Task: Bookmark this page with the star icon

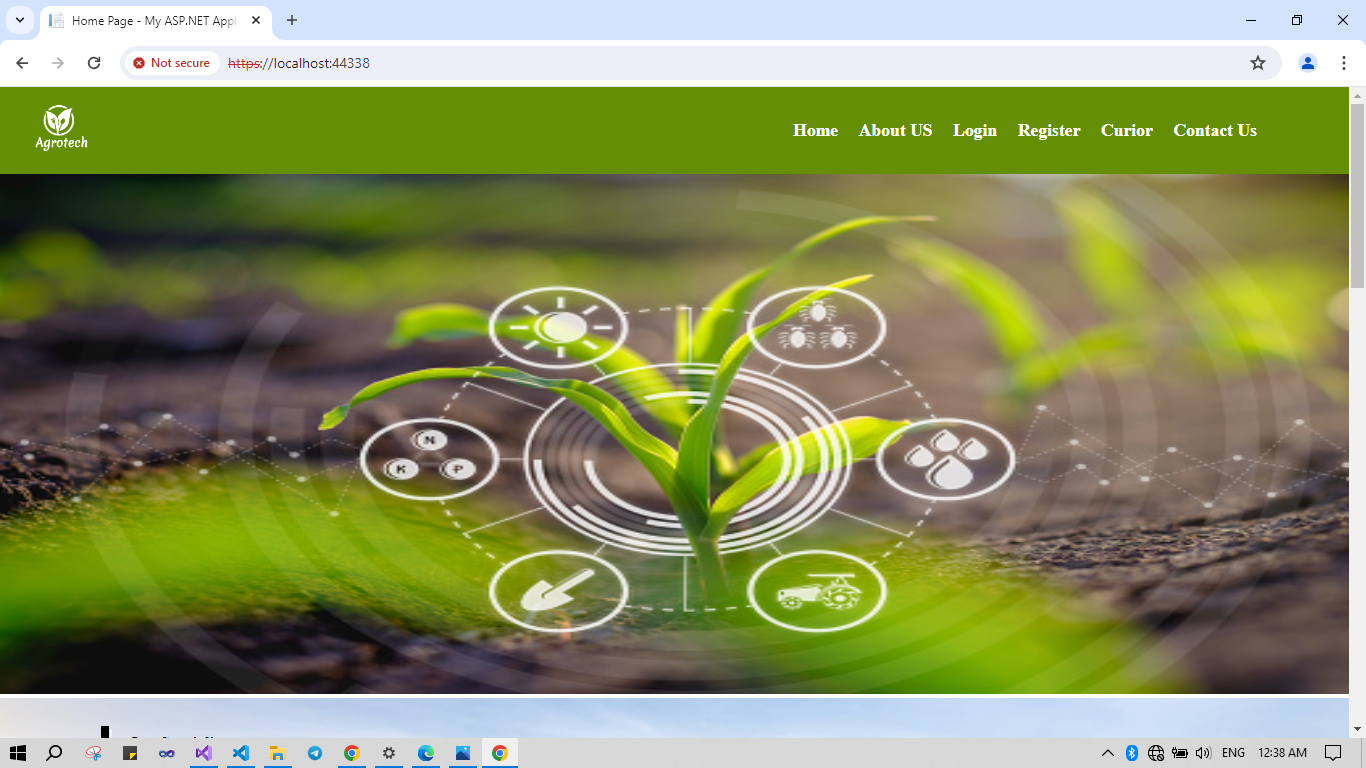Action: tap(1258, 63)
